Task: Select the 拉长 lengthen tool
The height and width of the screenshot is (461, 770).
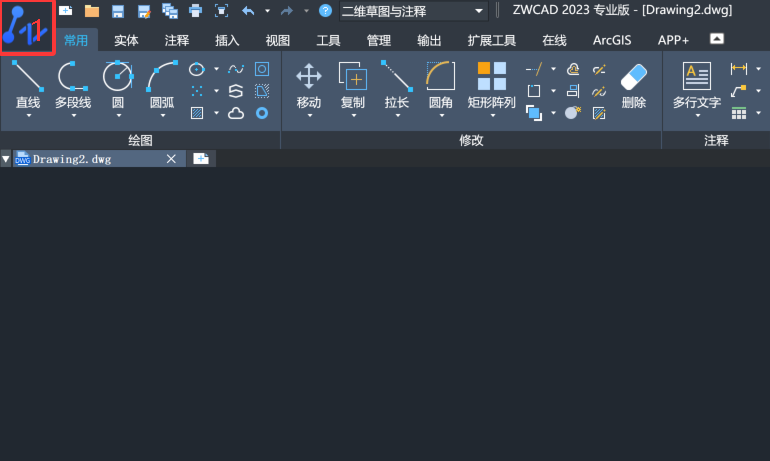Action: 397,83
